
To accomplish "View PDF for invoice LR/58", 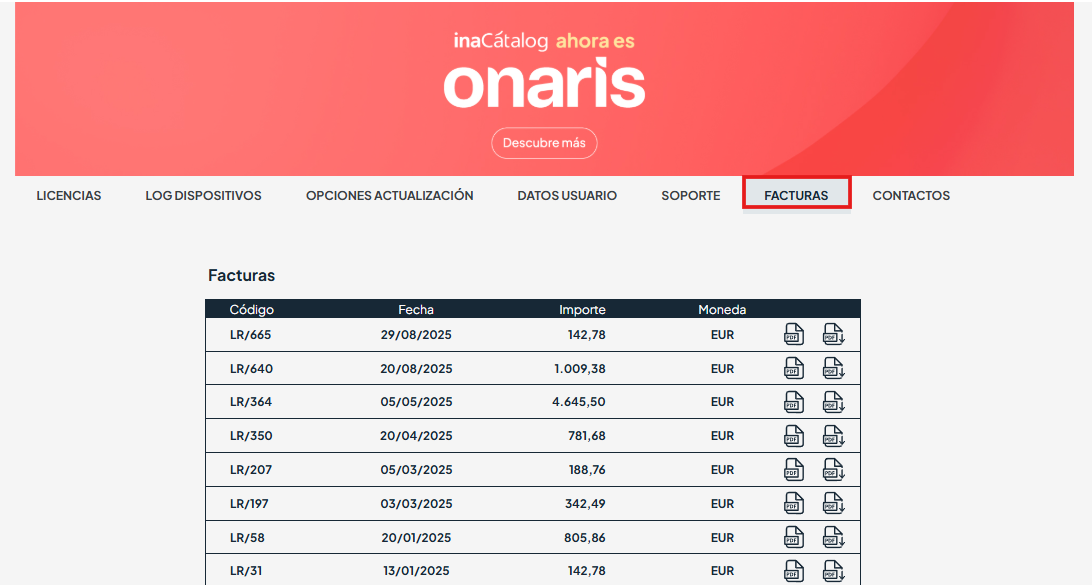I will click(x=794, y=538).
